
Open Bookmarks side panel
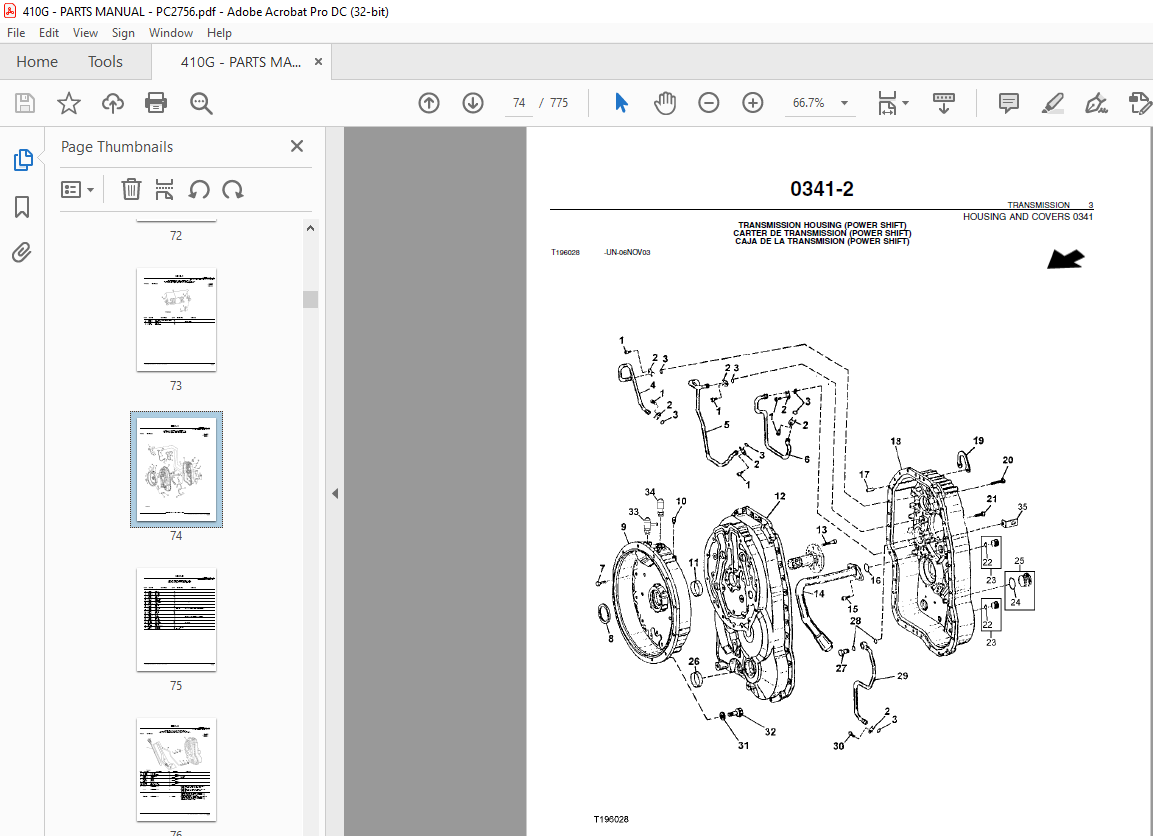tap(22, 207)
